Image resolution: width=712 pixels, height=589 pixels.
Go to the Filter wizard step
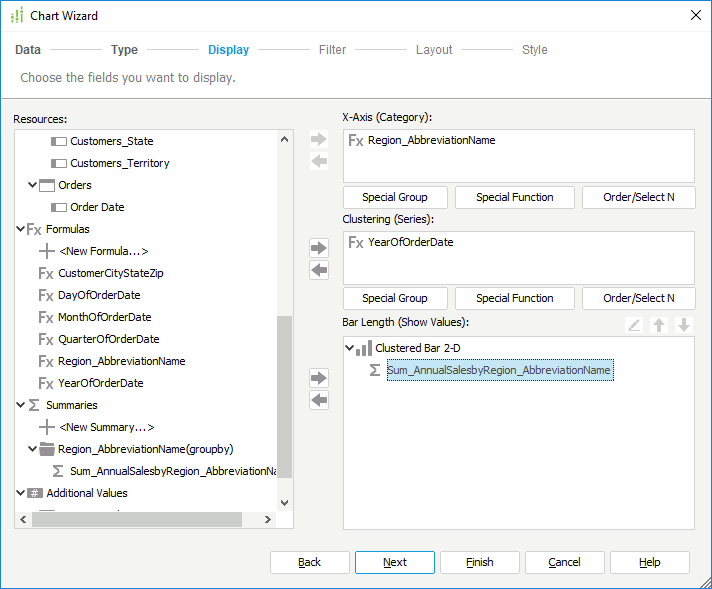click(x=332, y=50)
